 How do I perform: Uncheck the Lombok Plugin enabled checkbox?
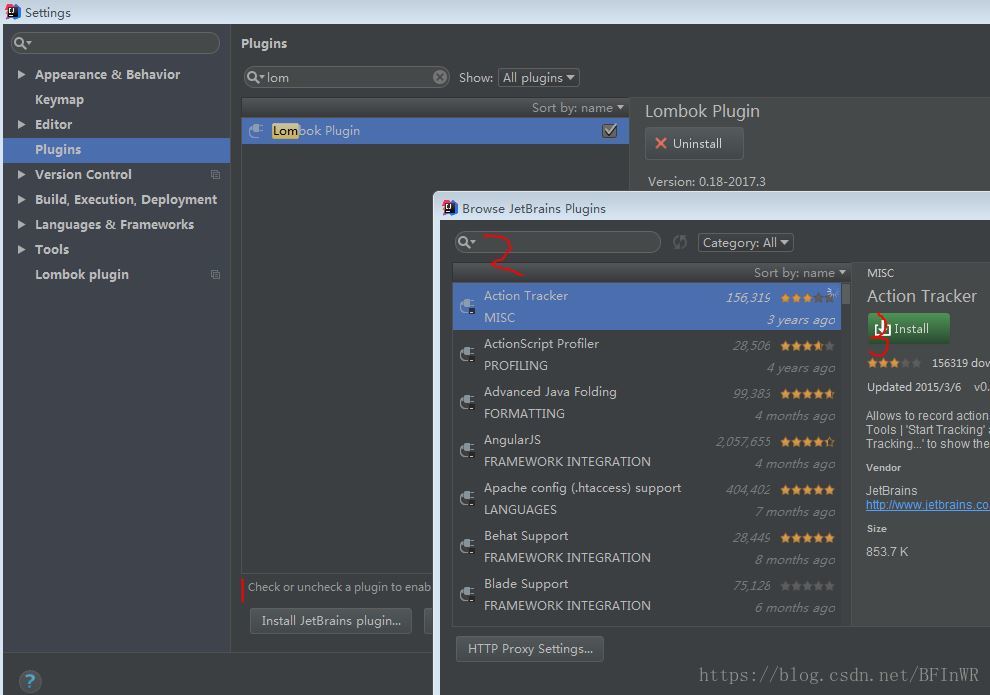point(609,131)
